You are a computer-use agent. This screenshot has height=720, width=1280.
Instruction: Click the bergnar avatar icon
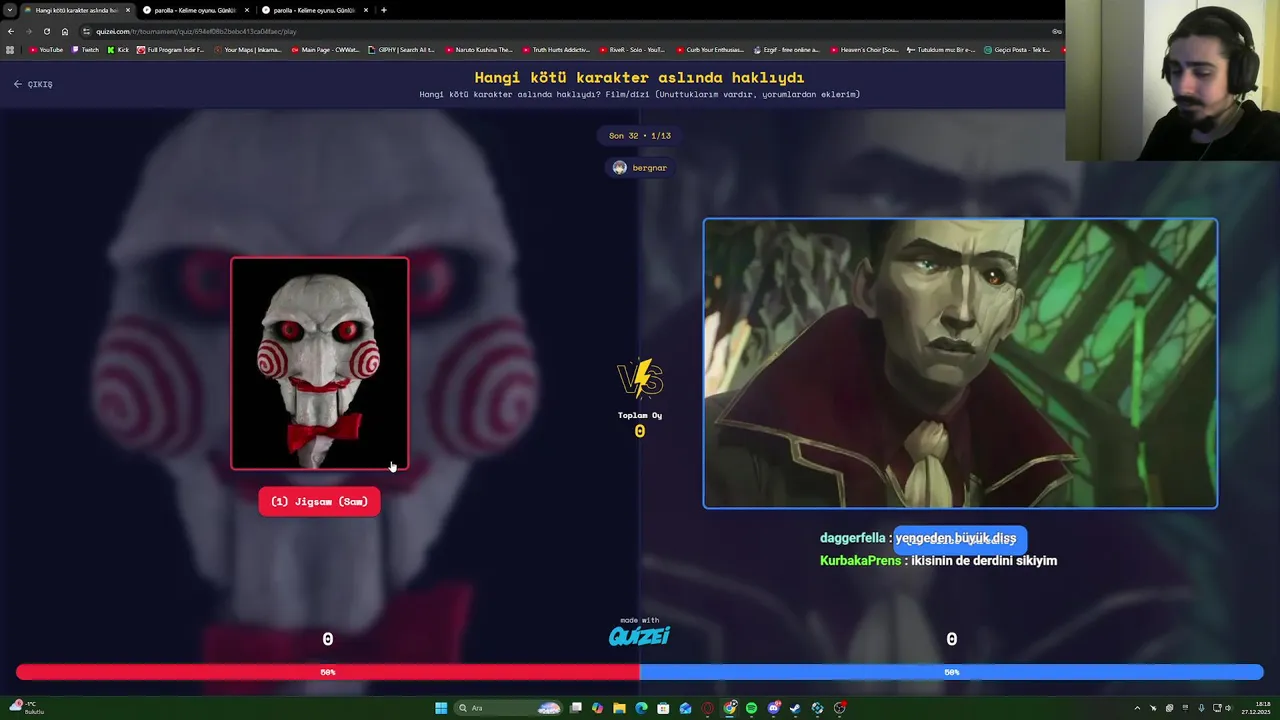[619, 168]
